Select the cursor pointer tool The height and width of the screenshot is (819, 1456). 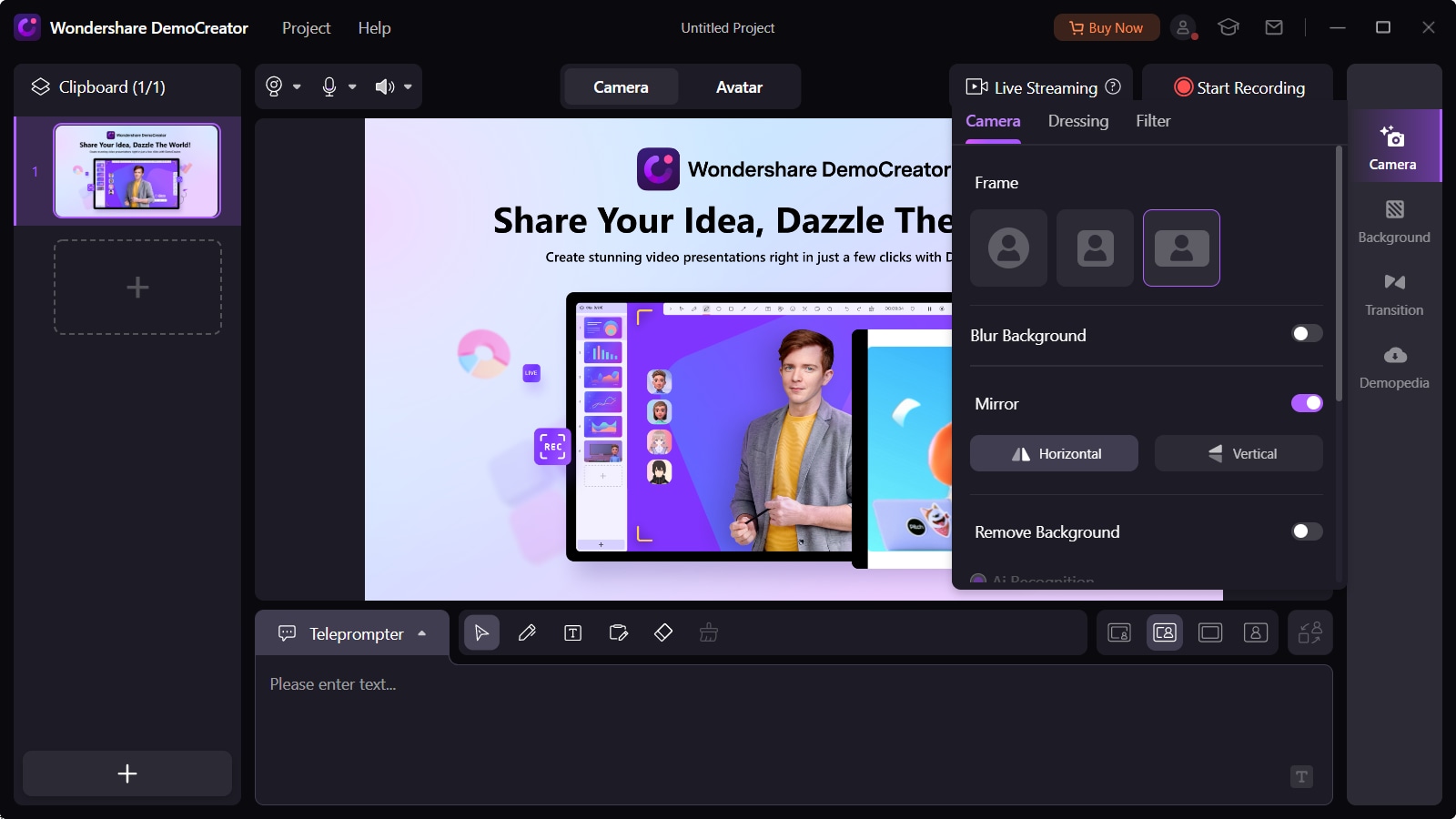pyautogui.click(x=481, y=632)
